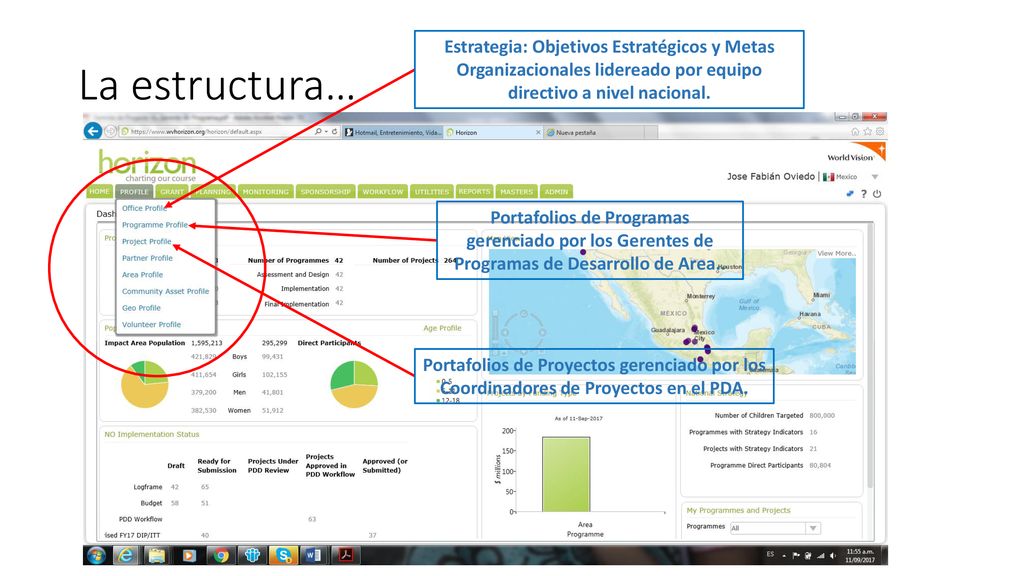Open the Windows Start button

(96, 556)
